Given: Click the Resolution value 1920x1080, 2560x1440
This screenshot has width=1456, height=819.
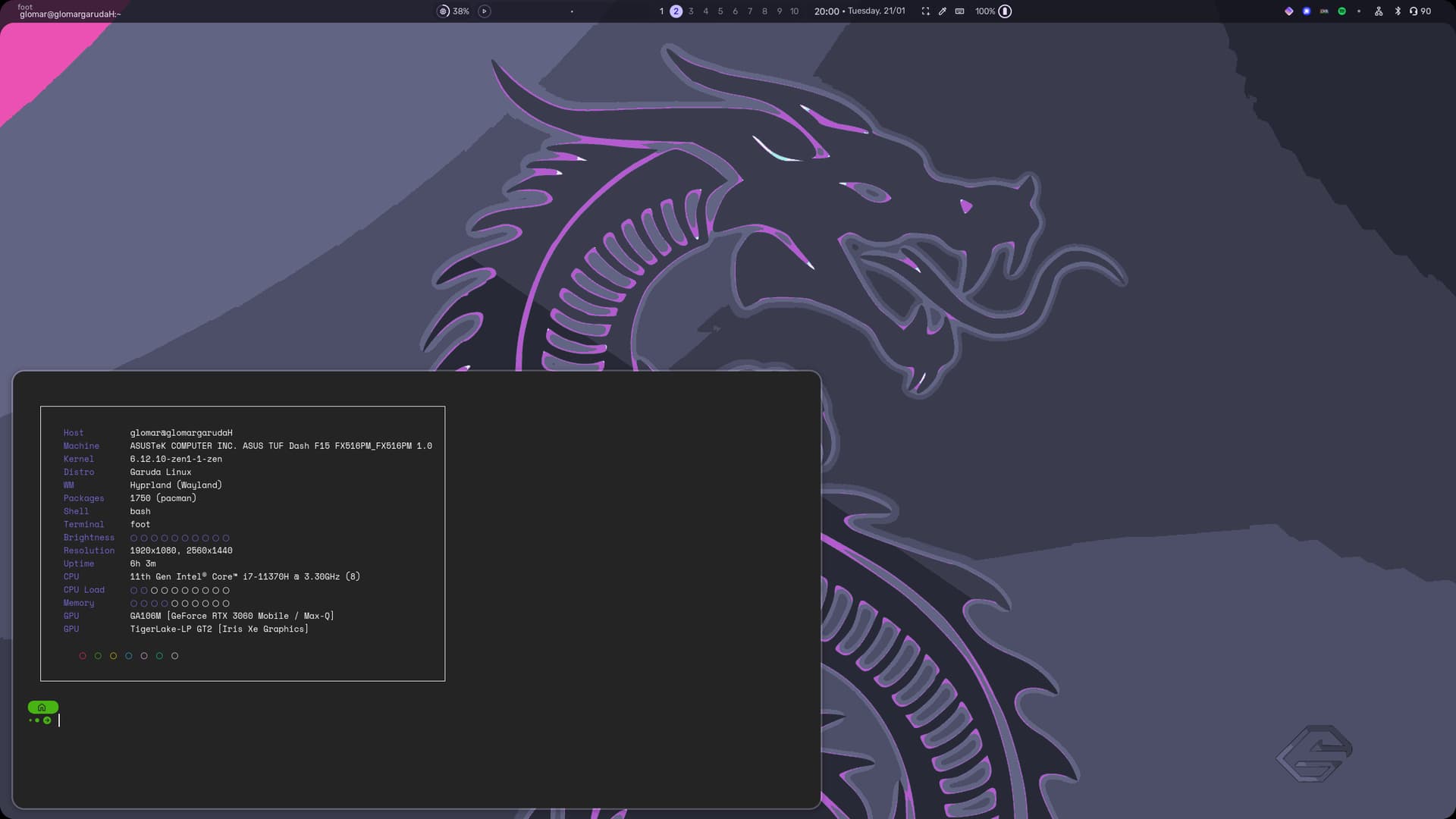Looking at the screenshot, I should pos(181,551).
